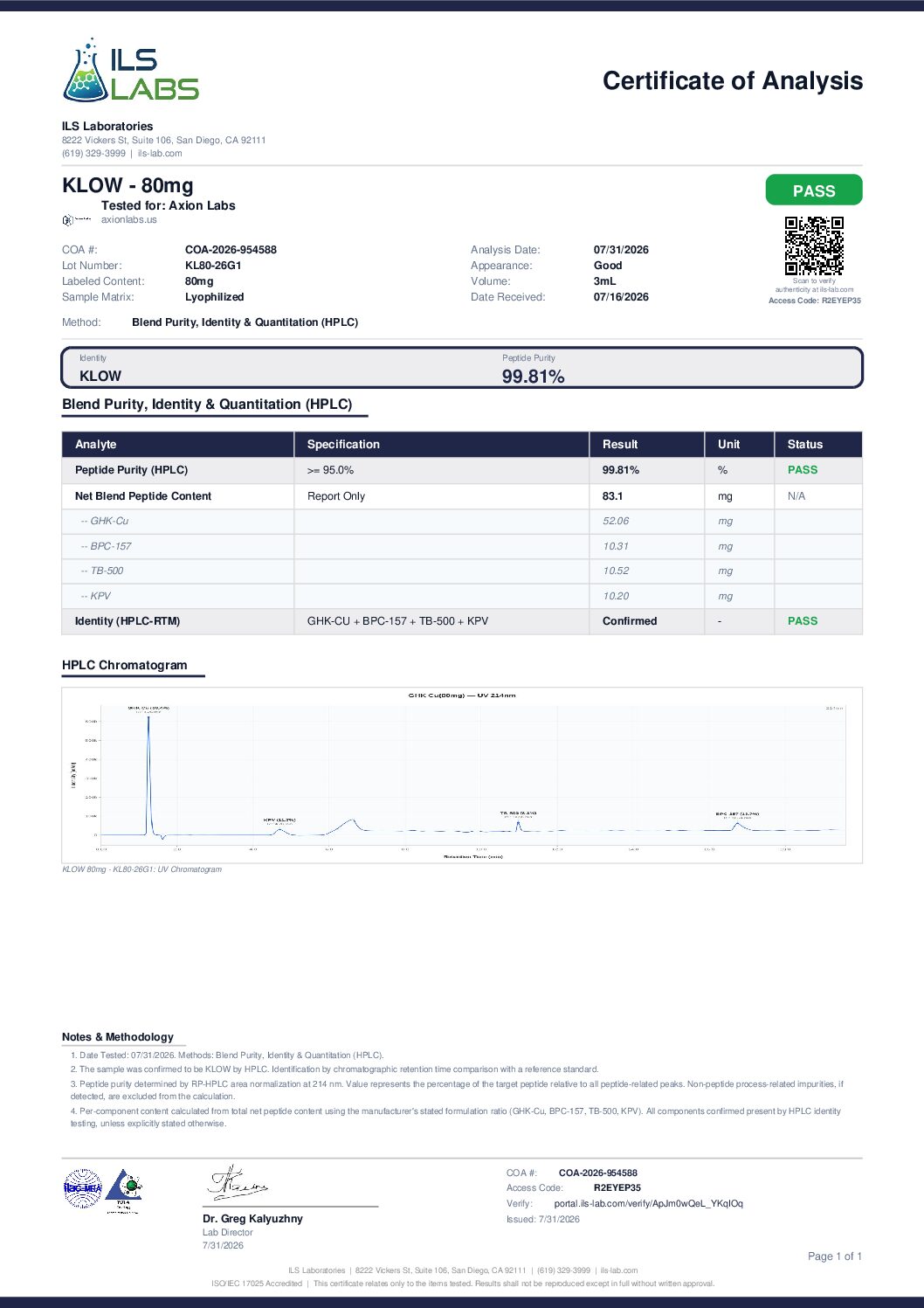Click the Date Received value 07/16/2026

point(621,297)
